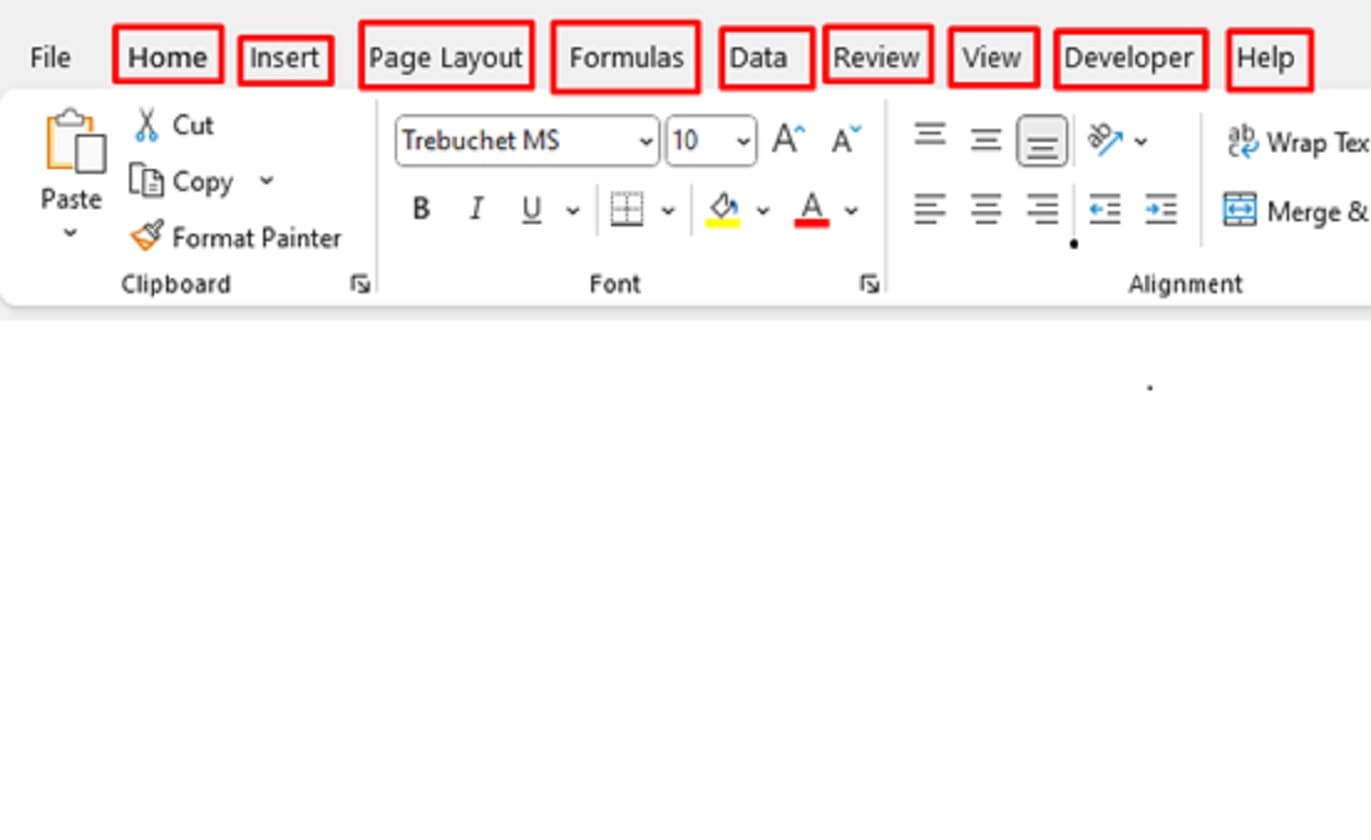Switch to the Developer tab
1371x840 pixels.
coord(1129,58)
